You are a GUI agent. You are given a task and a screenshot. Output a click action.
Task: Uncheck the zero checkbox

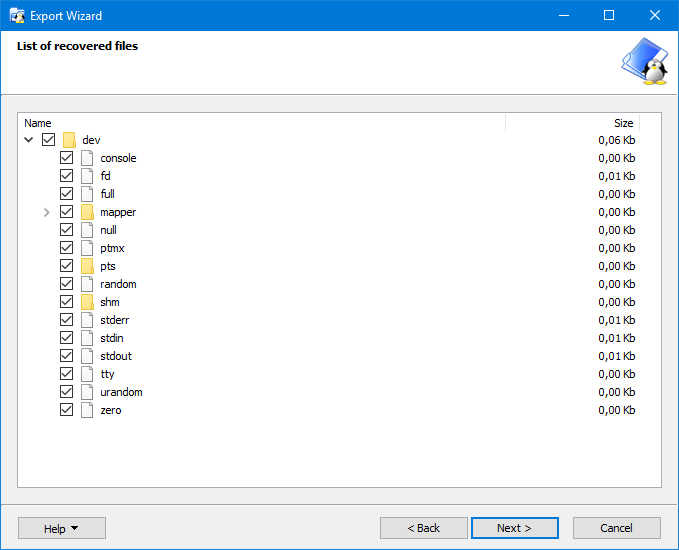[66, 410]
